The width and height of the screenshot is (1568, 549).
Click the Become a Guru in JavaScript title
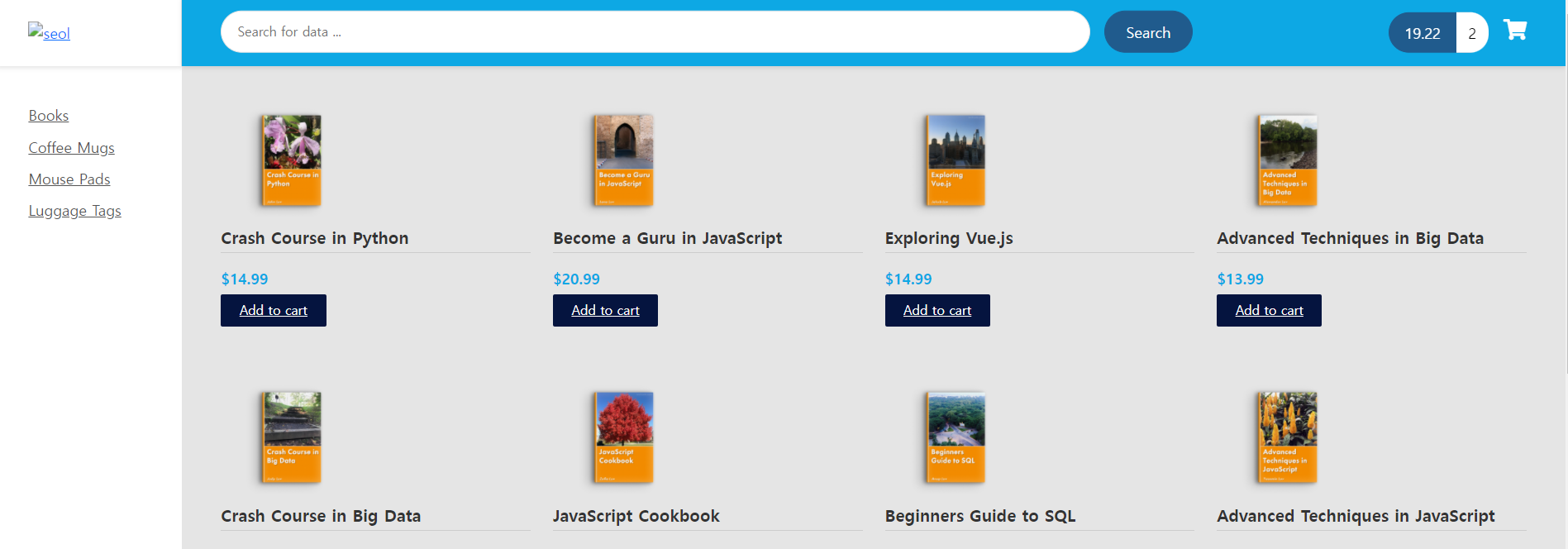[x=668, y=238]
